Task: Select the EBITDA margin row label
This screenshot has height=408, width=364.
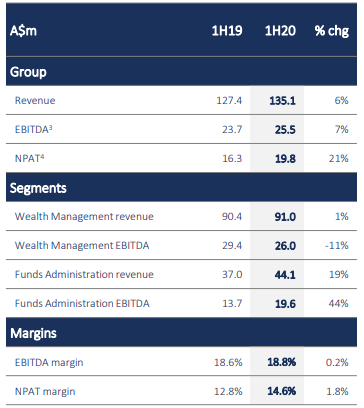Action: 49,362
